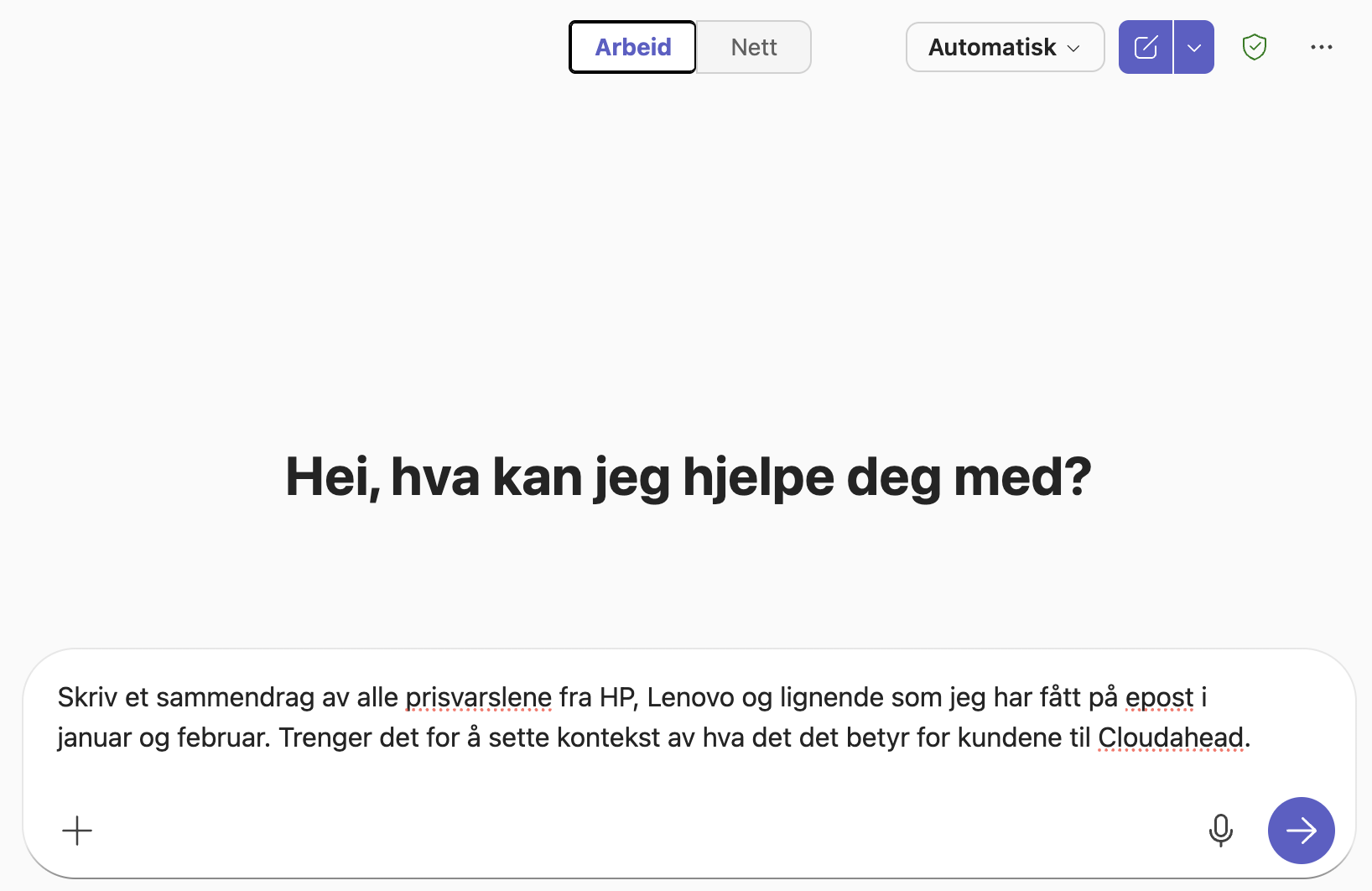
Task: Place cursor on "HP" in the prompt
Action: tap(617, 697)
